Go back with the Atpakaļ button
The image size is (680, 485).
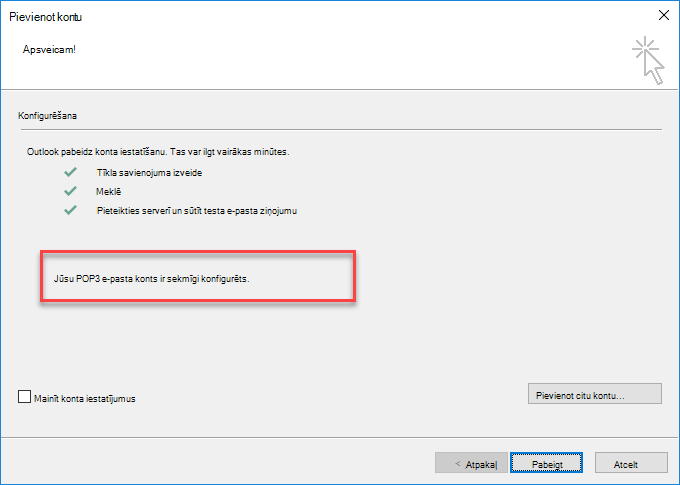(x=471, y=463)
